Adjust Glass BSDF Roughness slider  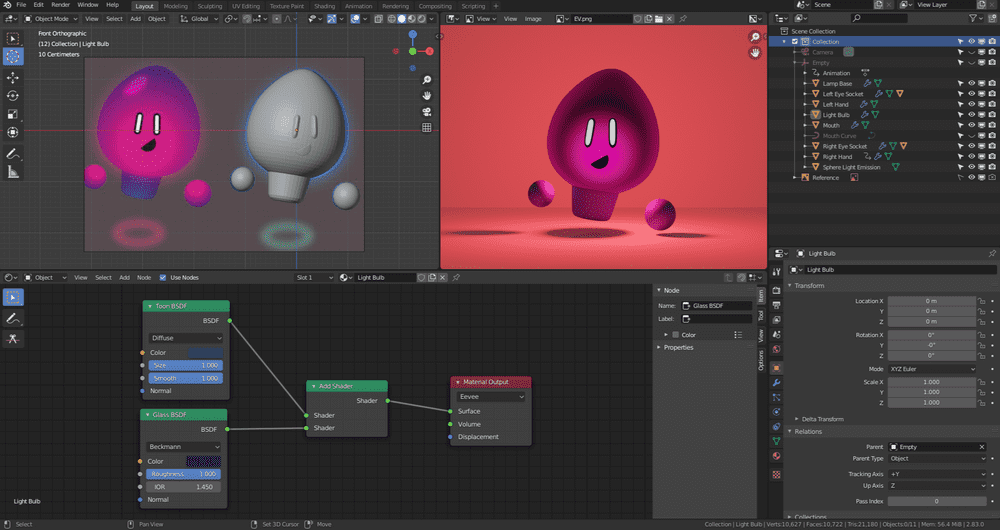(x=184, y=474)
